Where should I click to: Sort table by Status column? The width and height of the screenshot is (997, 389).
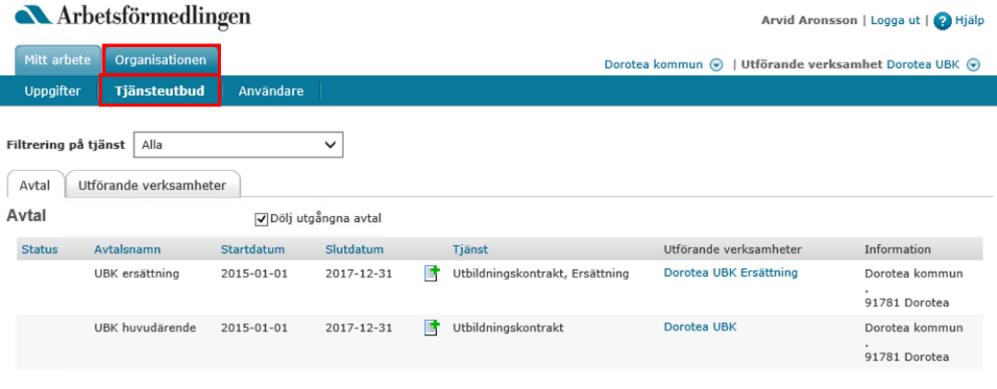(39, 250)
